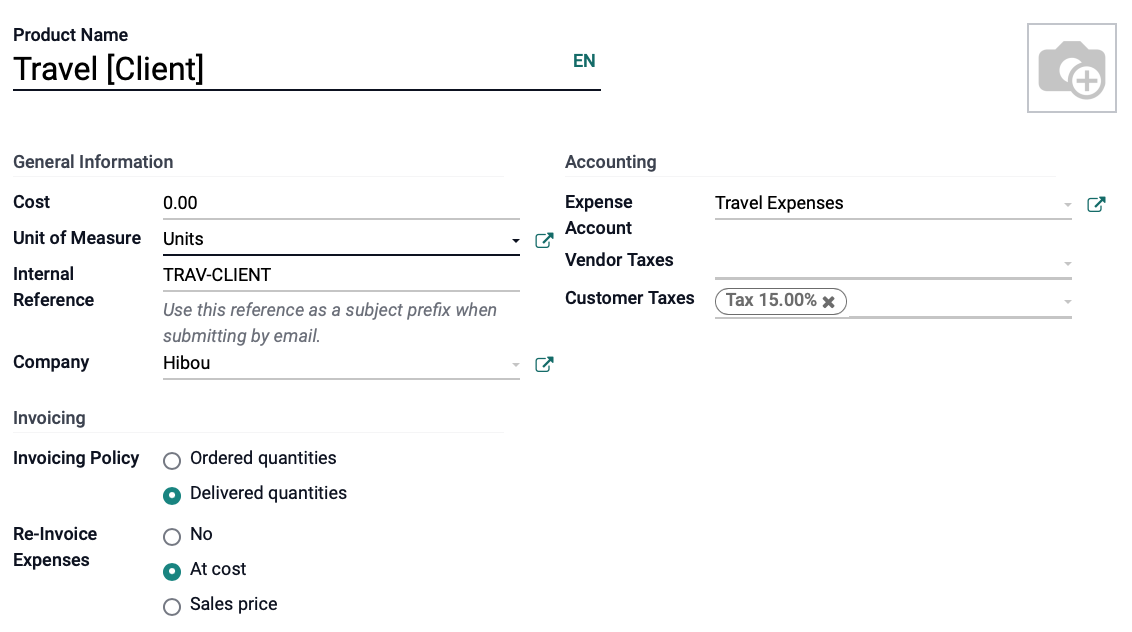Viewport: 1132px width, 632px height.
Task: Select Delivered quantities invoicing policy
Action: 172,495
